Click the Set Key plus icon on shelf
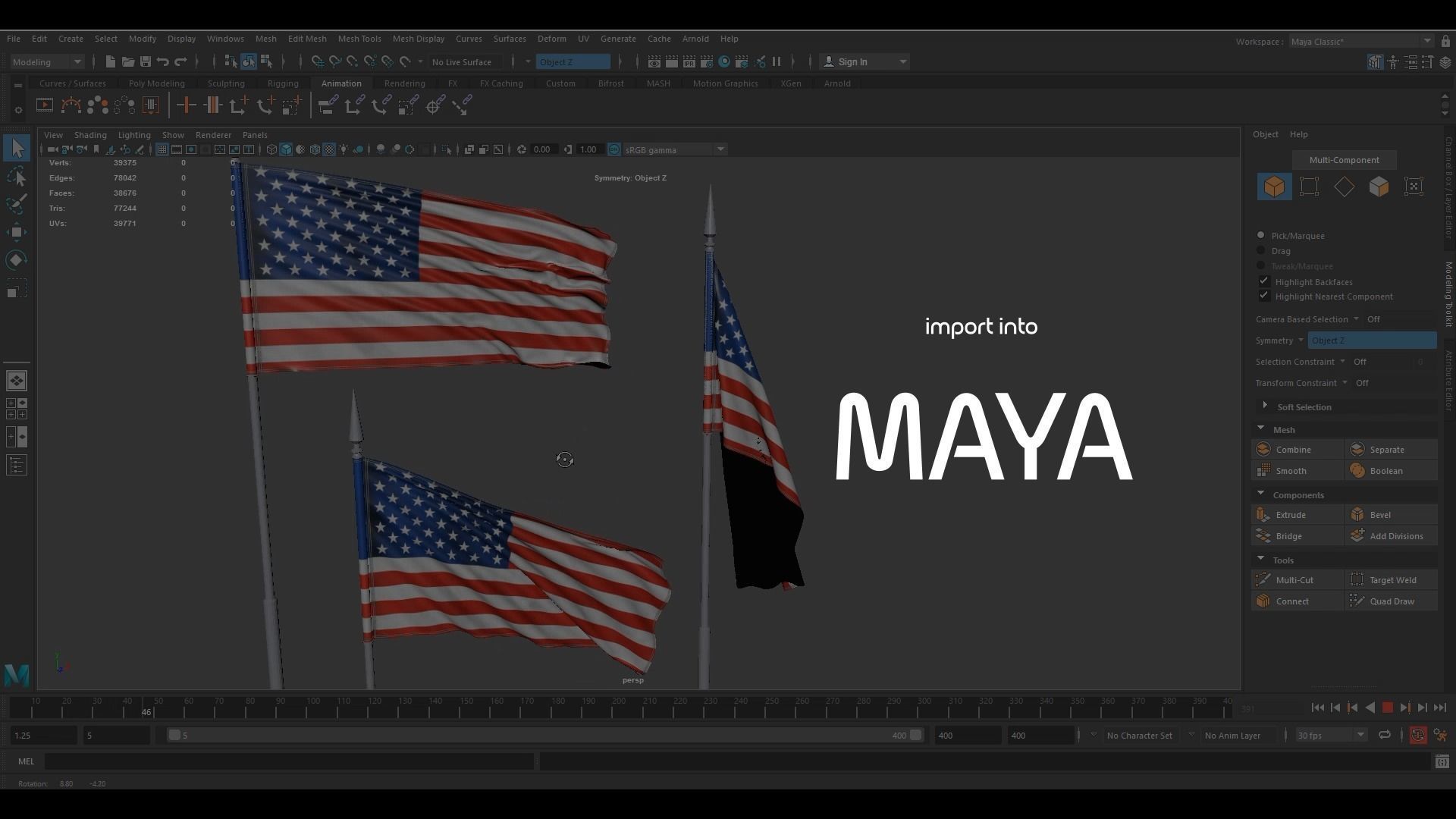The height and width of the screenshot is (819, 1456). coord(187,105)
